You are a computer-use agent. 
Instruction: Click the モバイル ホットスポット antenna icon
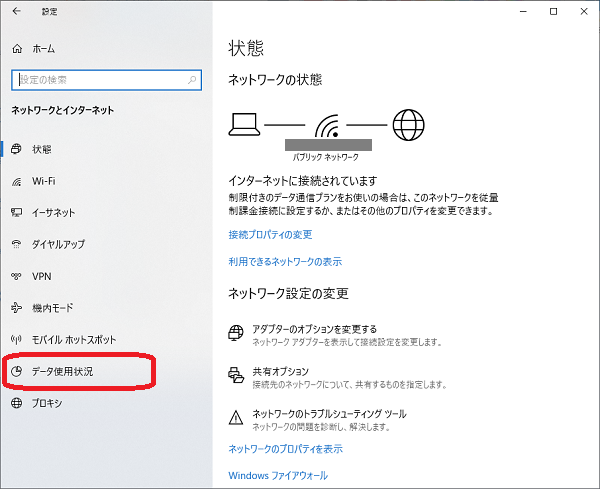[x=16, y=339]
